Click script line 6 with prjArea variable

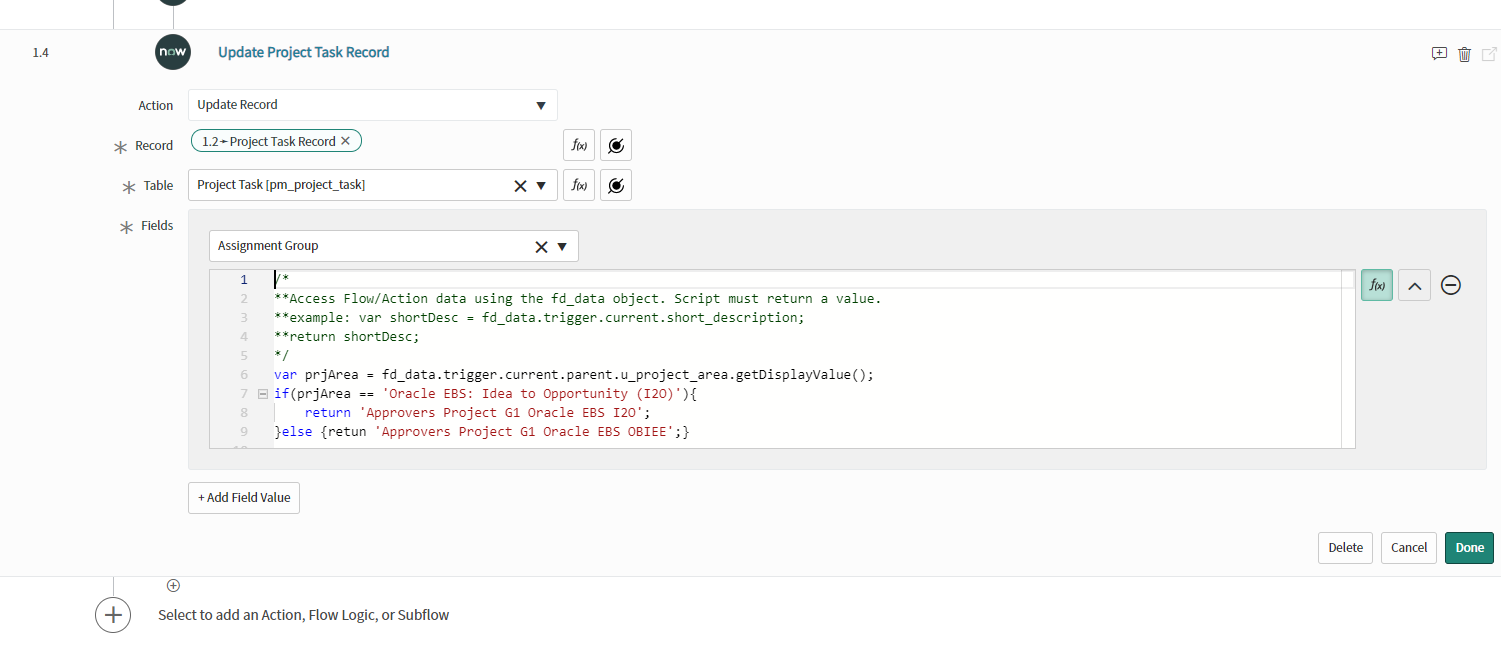[574, 375]
